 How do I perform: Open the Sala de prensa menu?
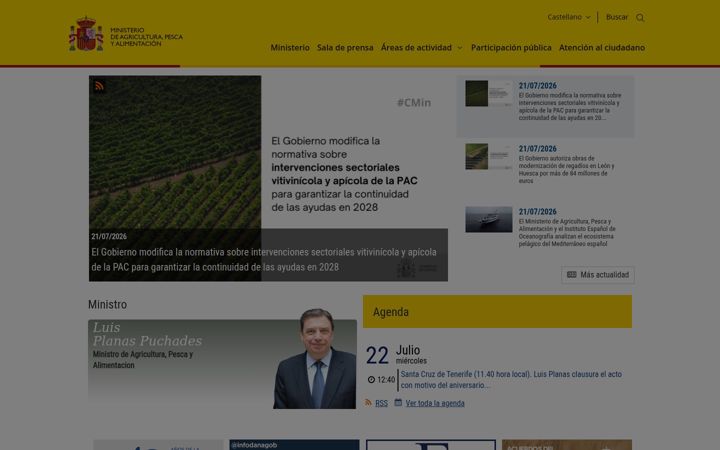click(345, 47)
